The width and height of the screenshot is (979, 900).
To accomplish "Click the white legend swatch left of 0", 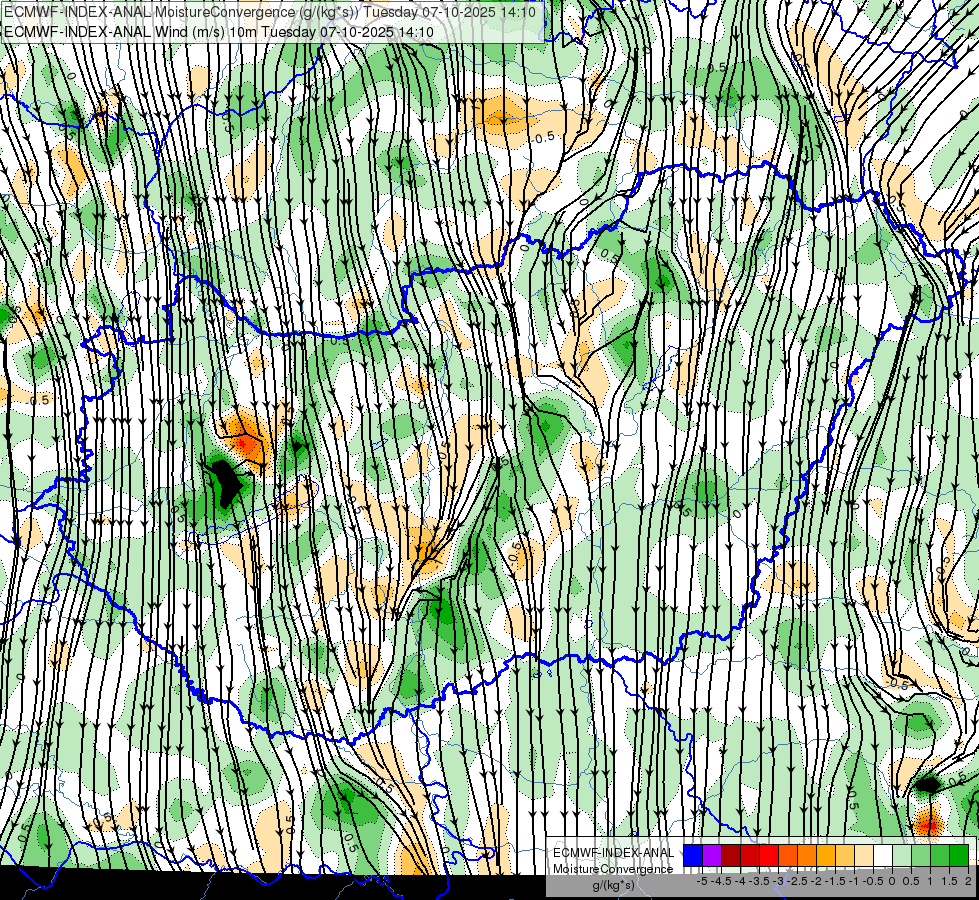I will coord(883,855).
